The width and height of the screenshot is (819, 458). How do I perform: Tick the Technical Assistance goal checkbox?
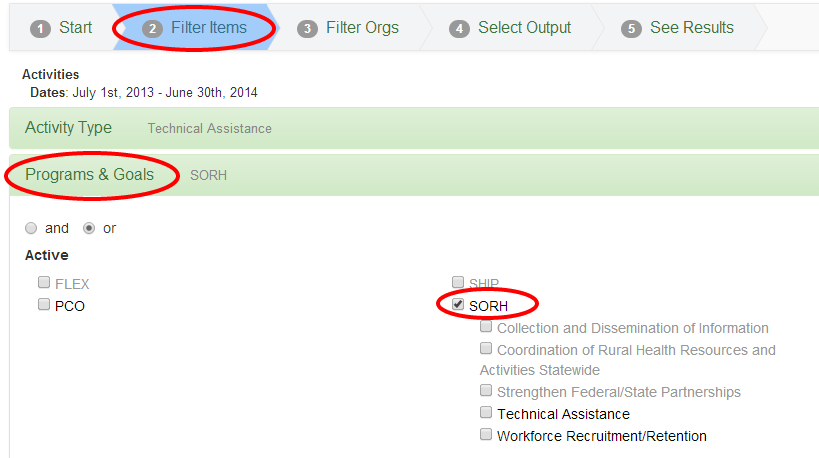pyautogui.click(x=486, y=413)
